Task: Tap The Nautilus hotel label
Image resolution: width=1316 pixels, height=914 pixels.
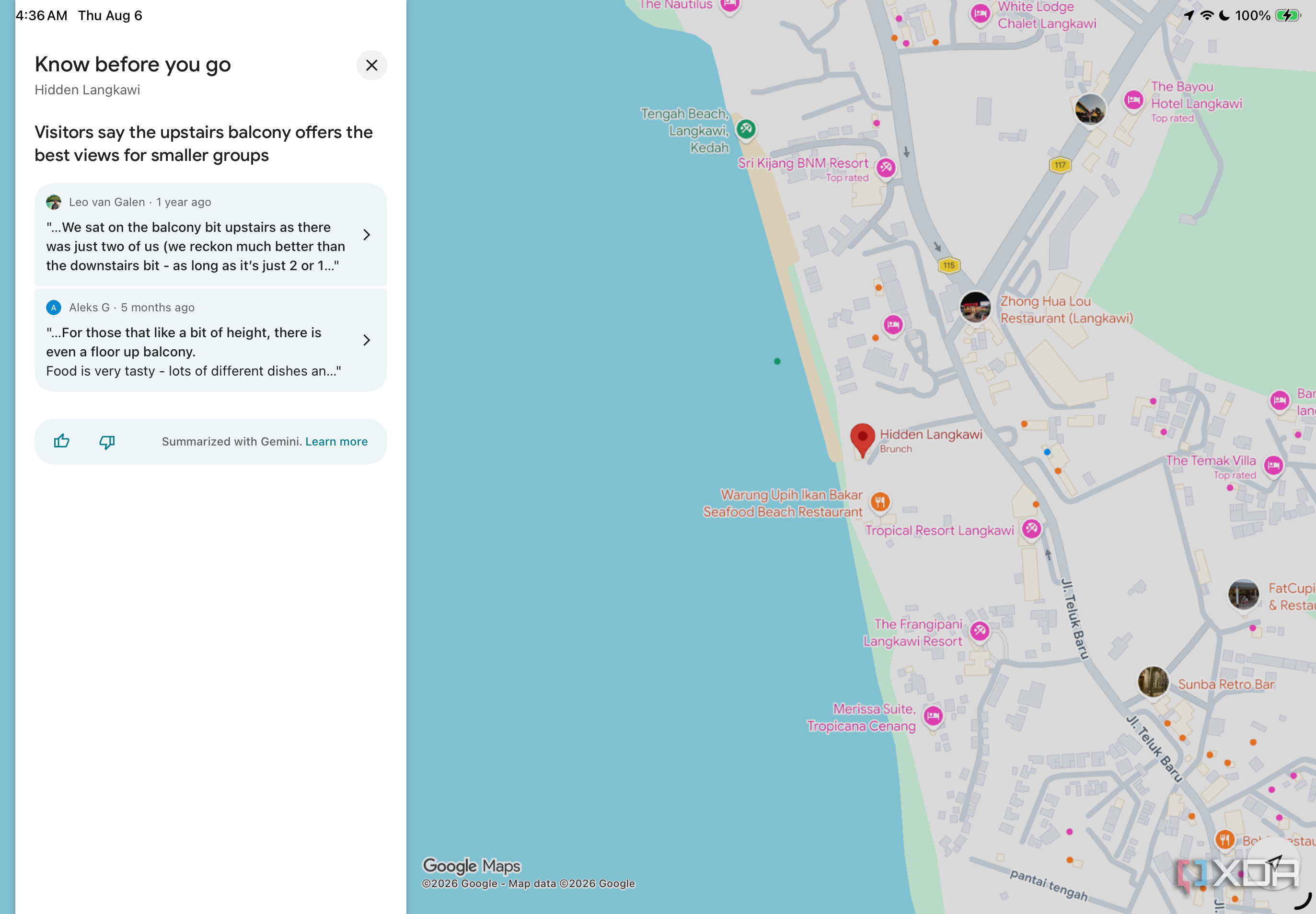Action: (676, 5)
